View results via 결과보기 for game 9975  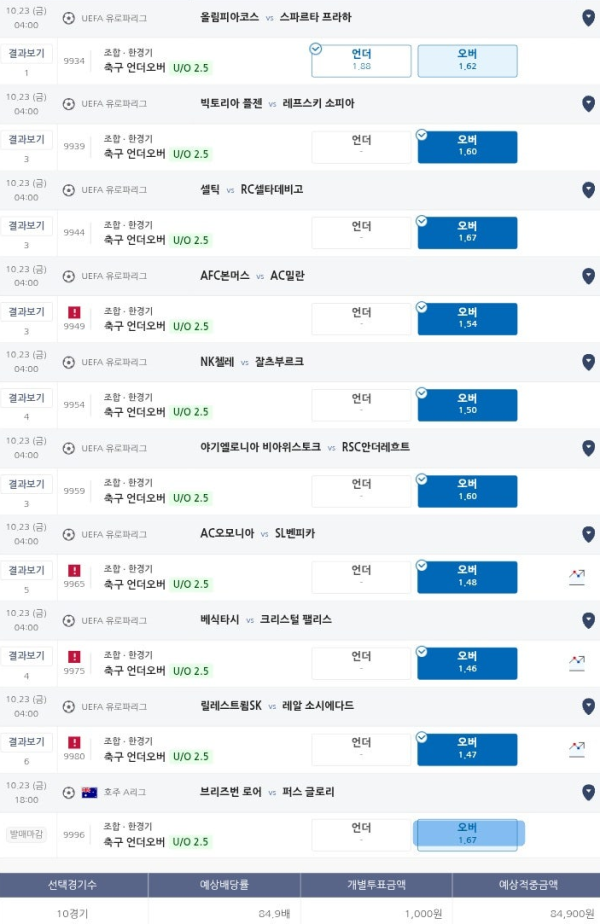tap(27, 655)
